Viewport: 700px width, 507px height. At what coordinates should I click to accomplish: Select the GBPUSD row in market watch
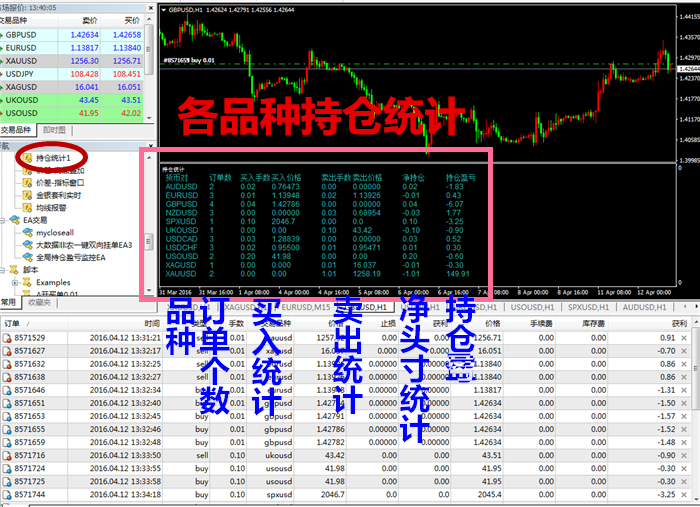point(71,35)
